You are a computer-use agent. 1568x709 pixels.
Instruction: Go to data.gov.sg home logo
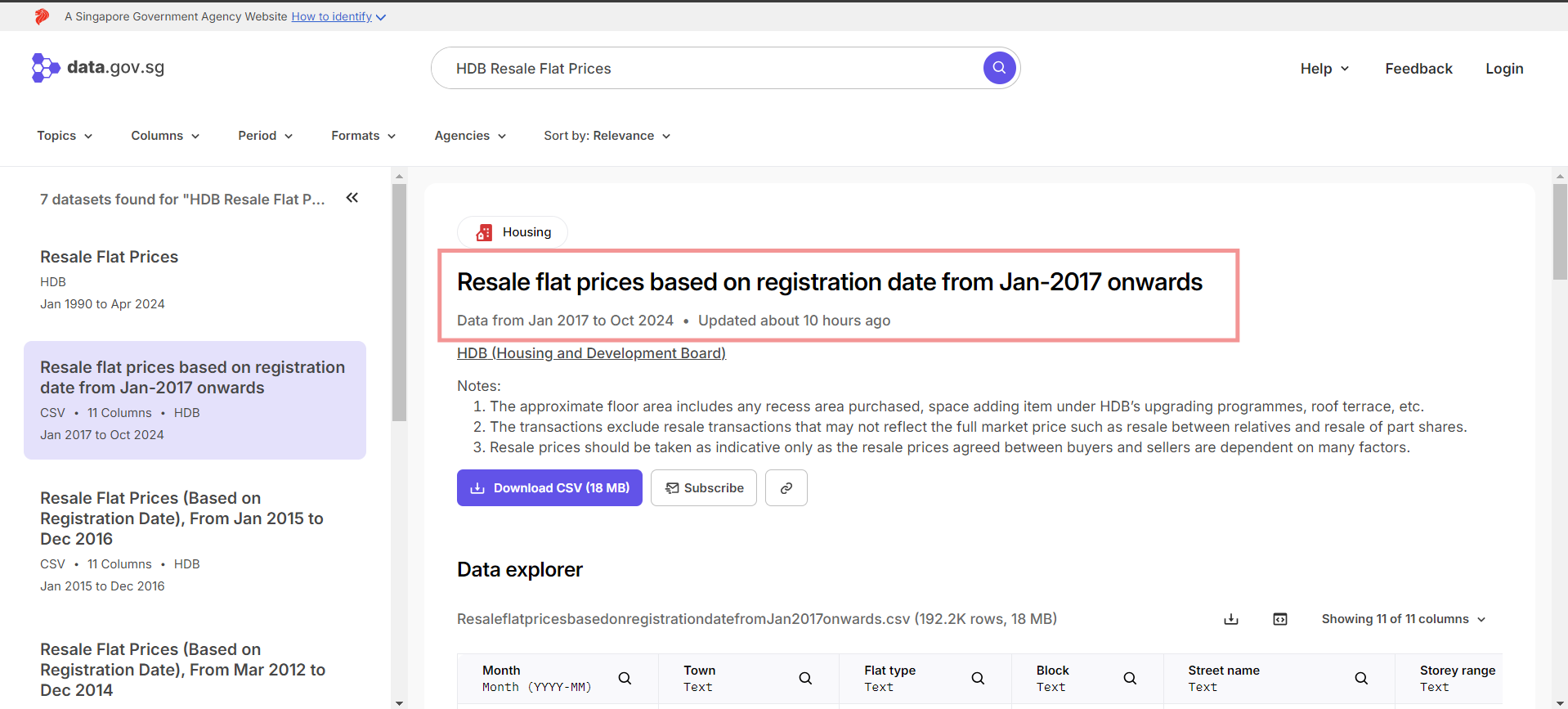click(98, 68)
